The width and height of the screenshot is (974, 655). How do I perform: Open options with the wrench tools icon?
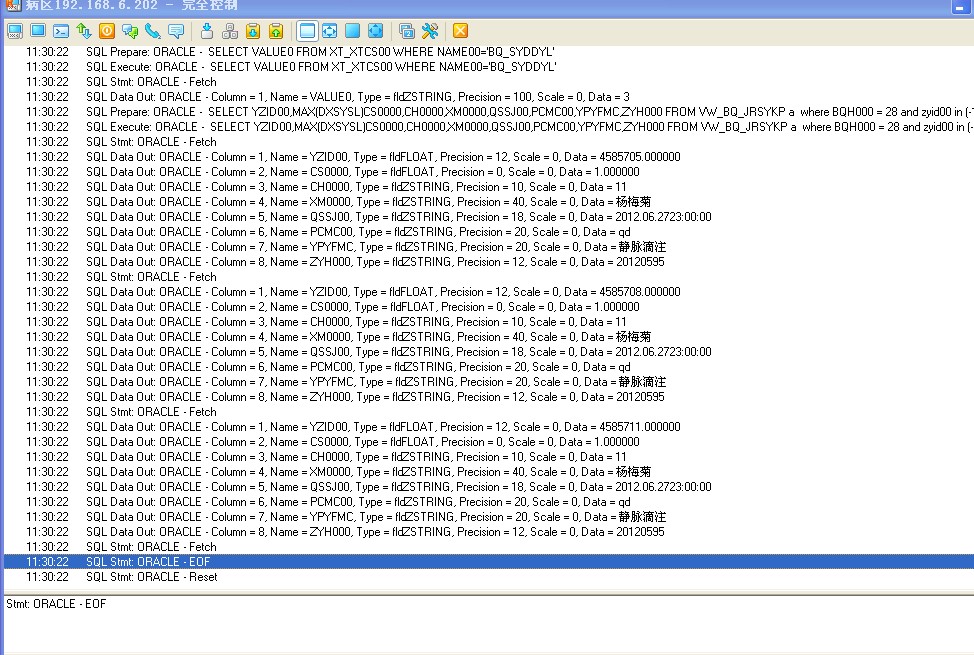pyautogui.click(x=429, y=30)
